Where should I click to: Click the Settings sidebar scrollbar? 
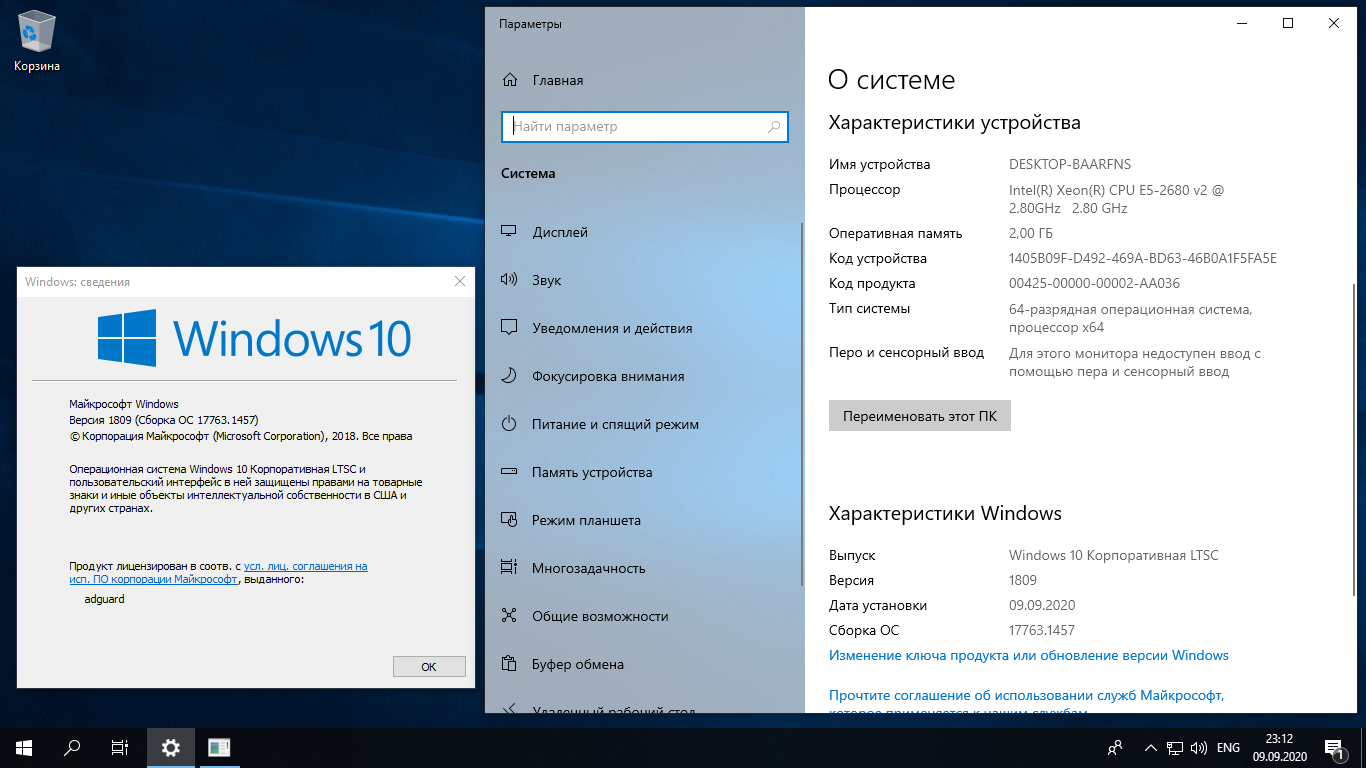(x=800, y=404)
